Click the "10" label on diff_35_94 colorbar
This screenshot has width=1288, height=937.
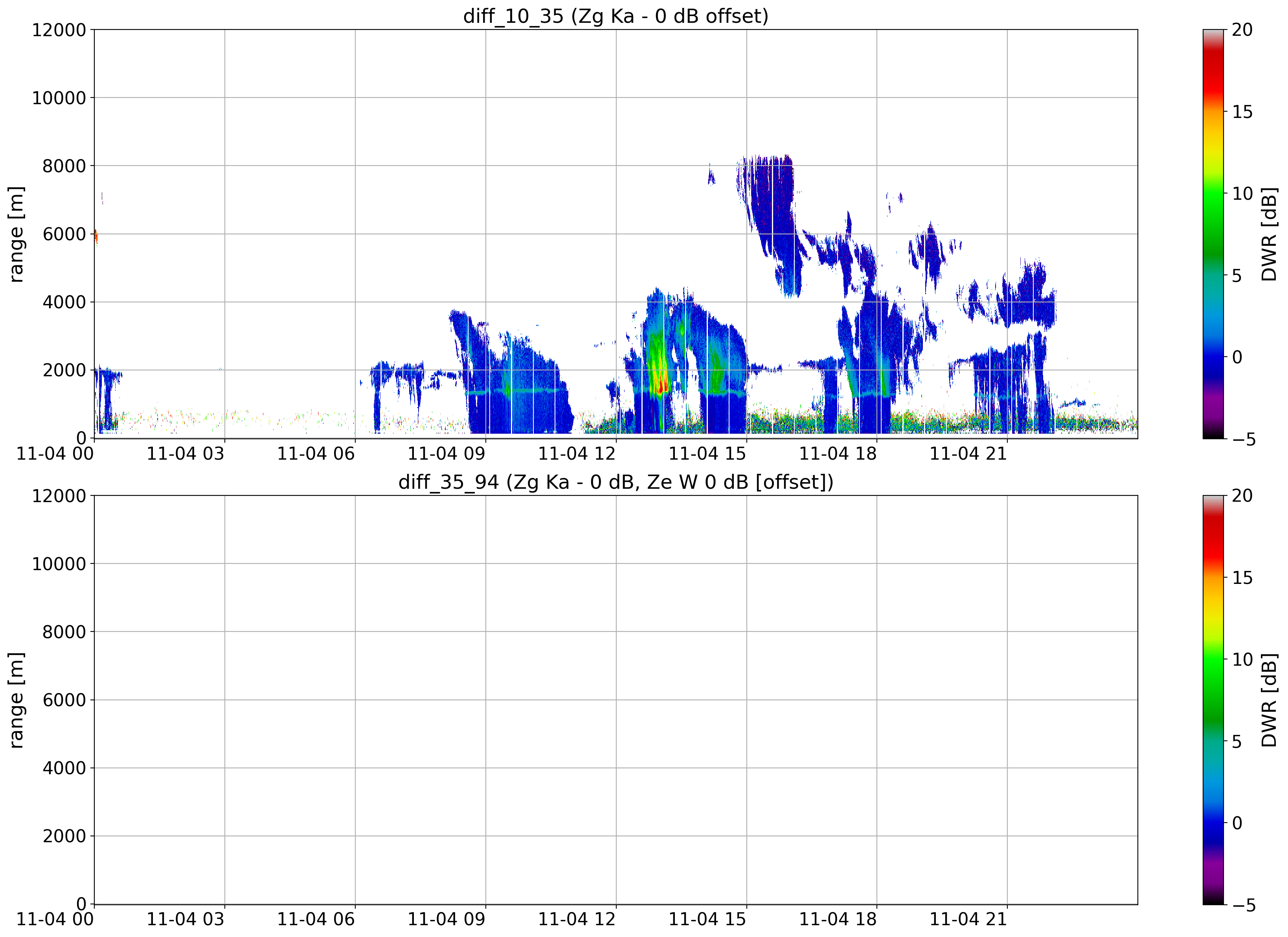pyautogui.click(x=1242, y=660)
